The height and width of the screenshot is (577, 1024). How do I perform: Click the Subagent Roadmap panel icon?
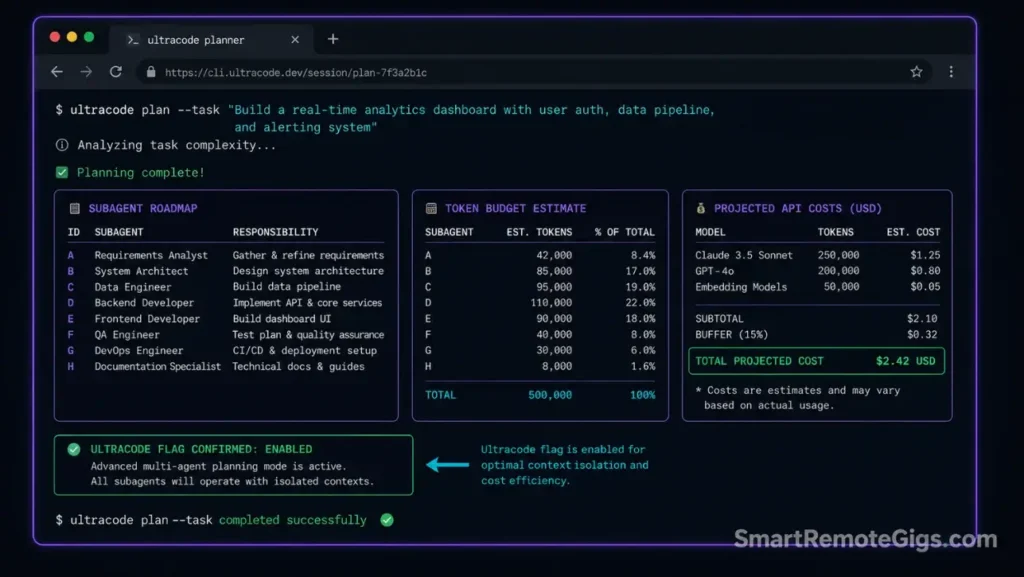click(74, 208)
